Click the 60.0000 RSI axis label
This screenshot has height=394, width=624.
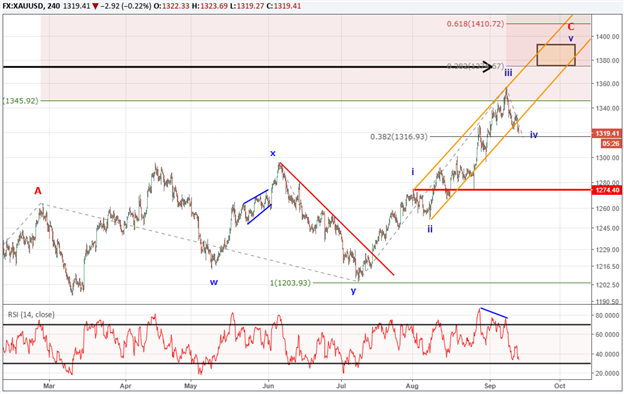pos(607,335)
